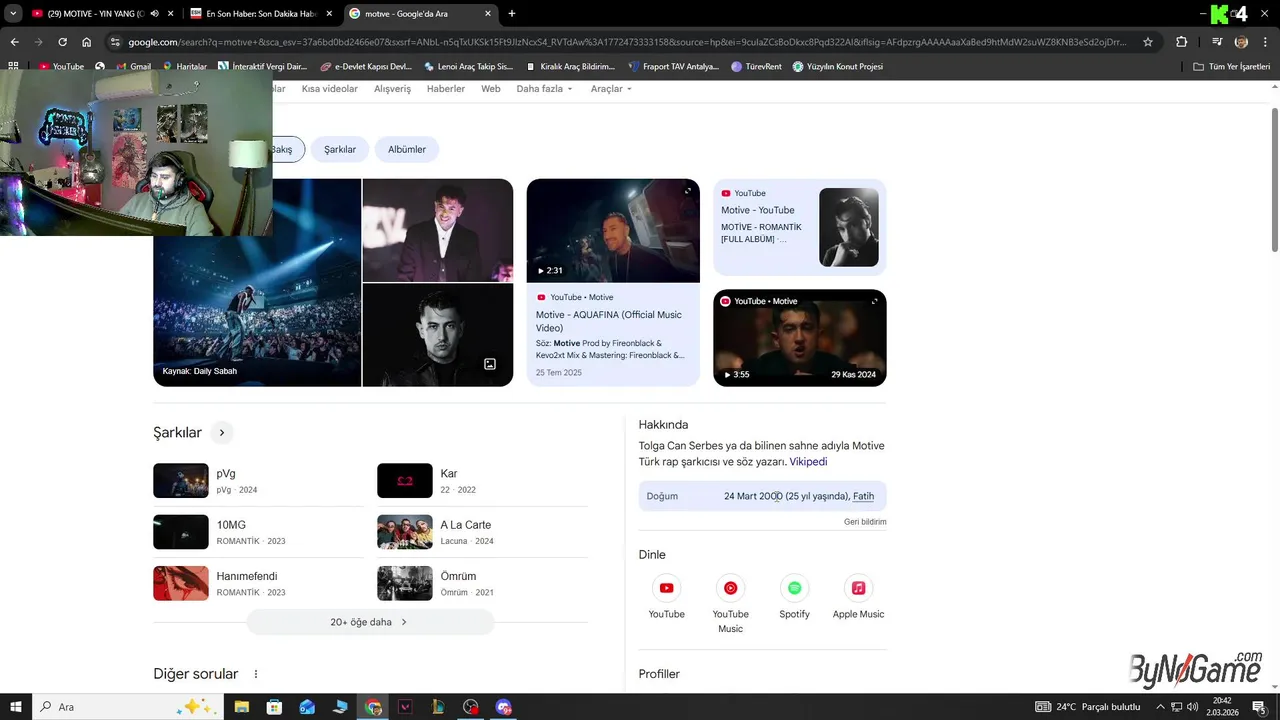Viewport: 1280px width, 720px height.
Task: Bookmark this page with the star icon
Action: [1148, 42]
